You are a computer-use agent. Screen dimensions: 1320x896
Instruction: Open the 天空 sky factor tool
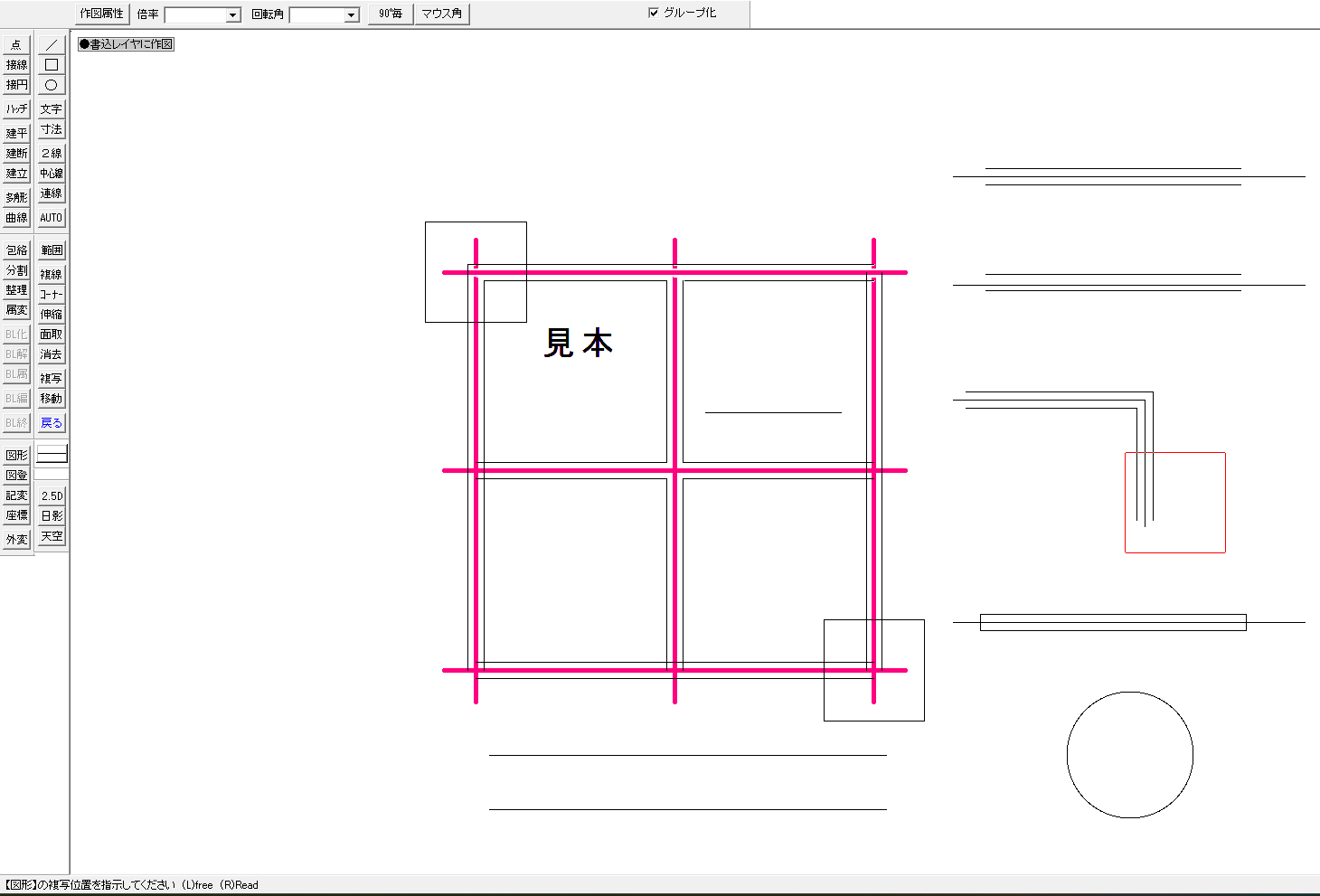(52, 535)
